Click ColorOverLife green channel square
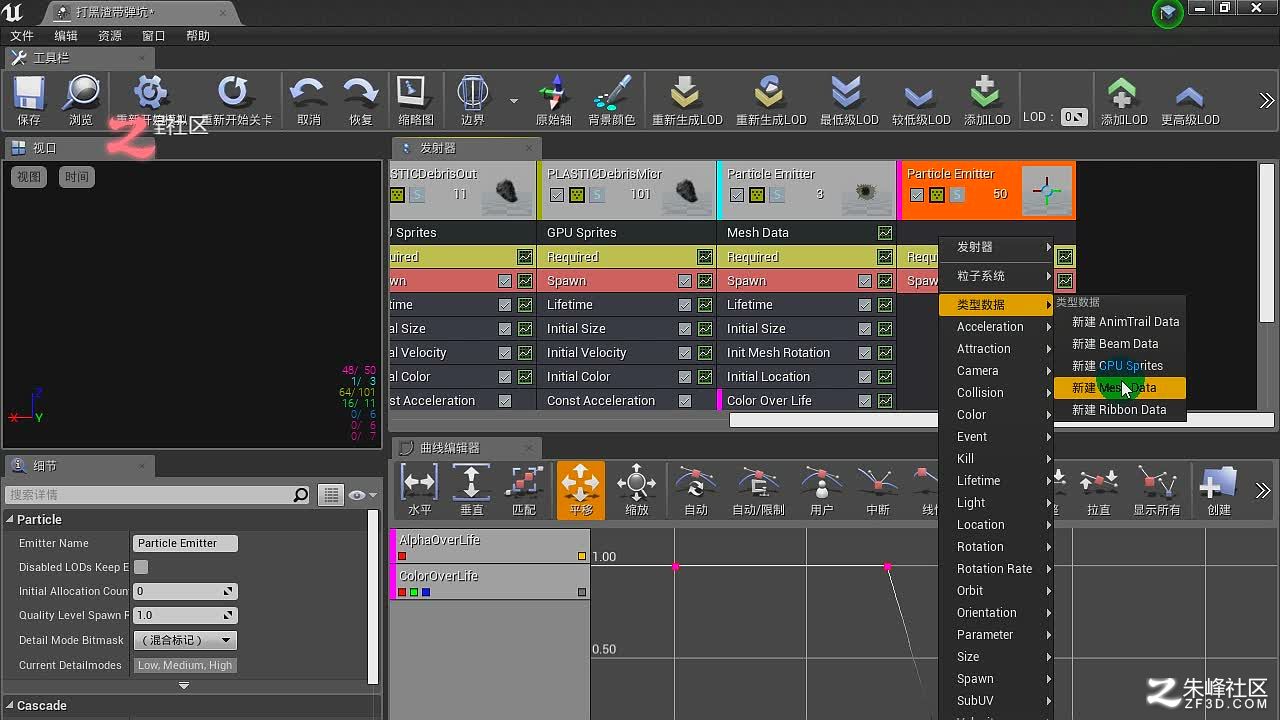1280x720 pixels. 414,592
